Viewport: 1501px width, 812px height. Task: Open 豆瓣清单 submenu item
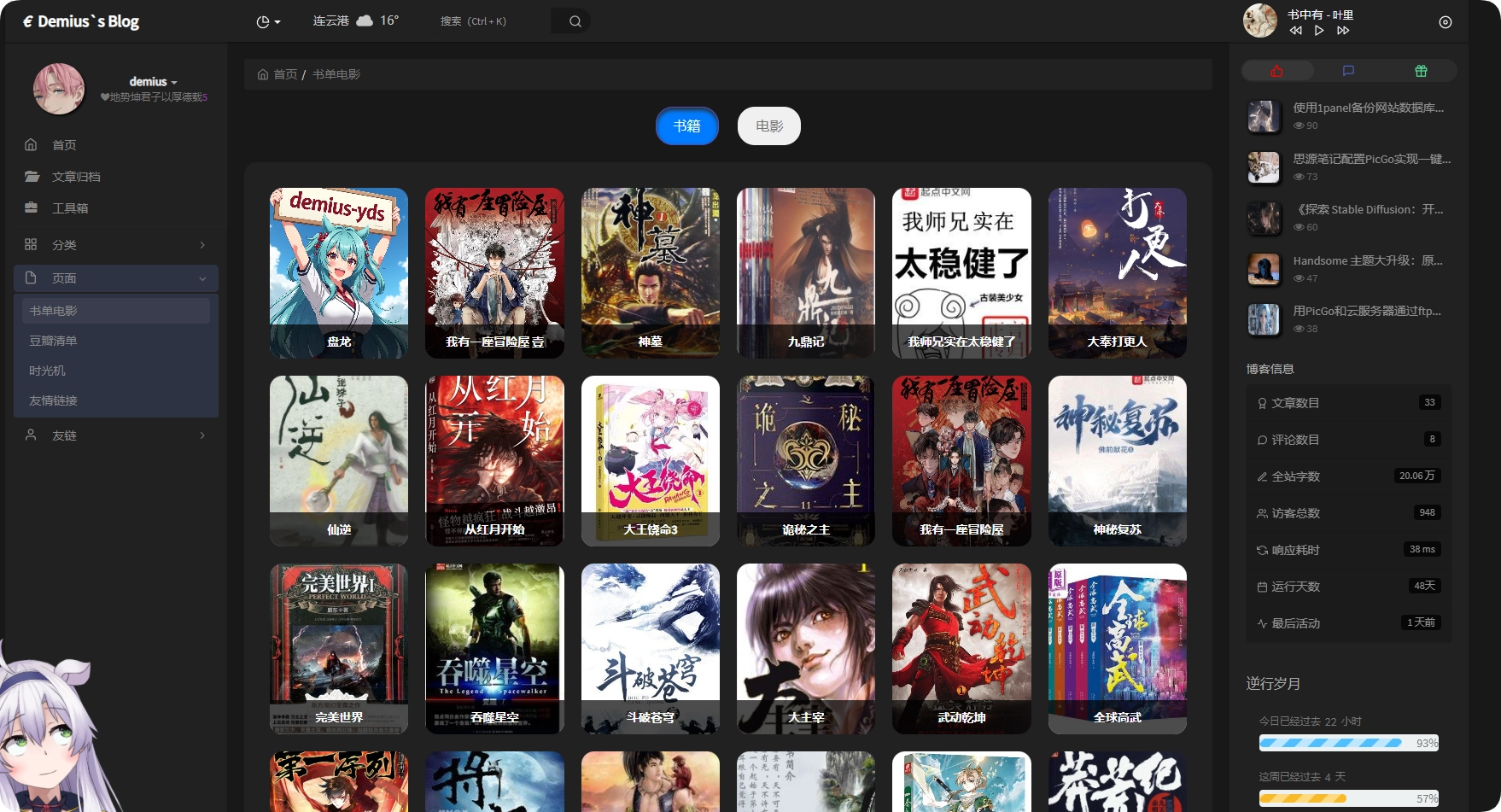[x=53, y=341]
